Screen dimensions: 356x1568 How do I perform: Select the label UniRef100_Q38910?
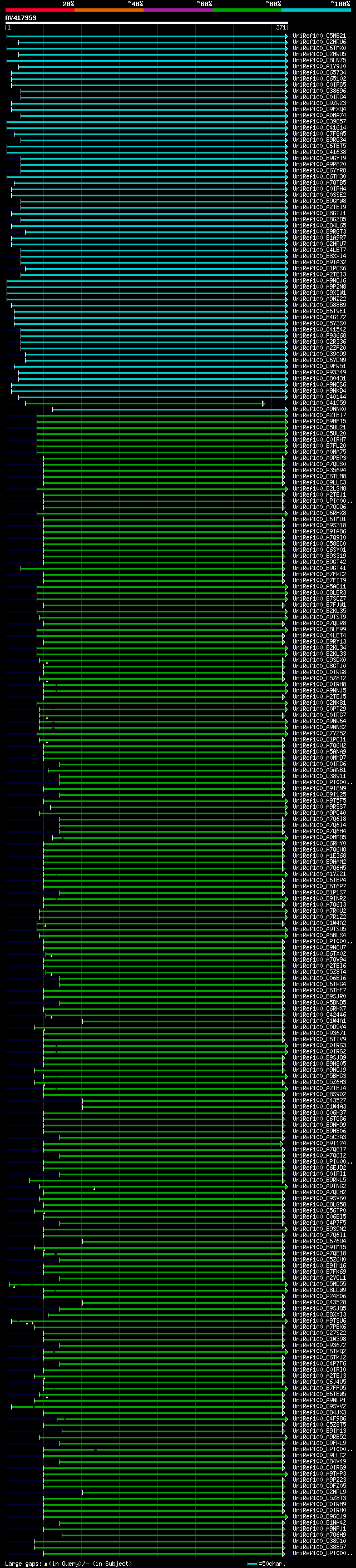pyautogui.click(x=319, y=1541)
